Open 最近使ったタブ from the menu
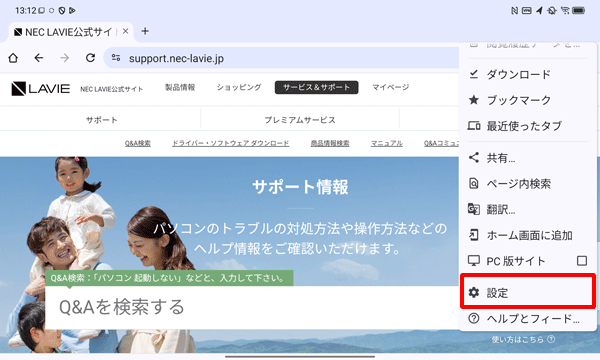Screen dimensions: 600x360 pyautogui.click(x=528, y=126)
